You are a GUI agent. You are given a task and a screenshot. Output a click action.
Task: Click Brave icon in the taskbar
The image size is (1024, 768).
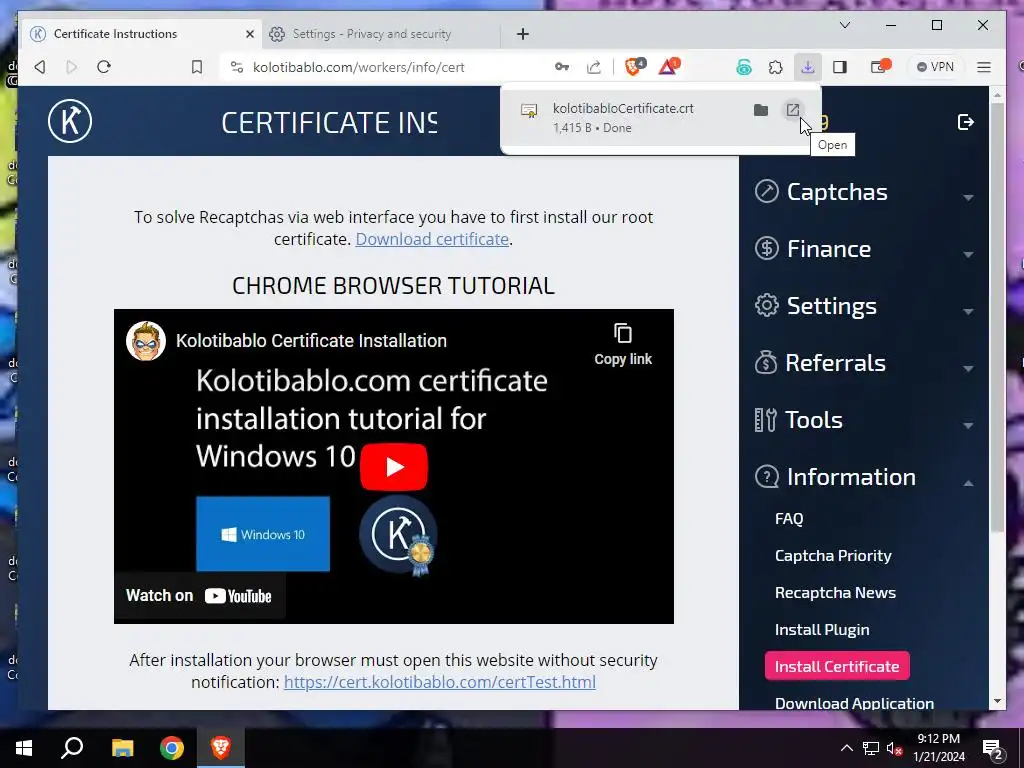click(x=221, y=748)
